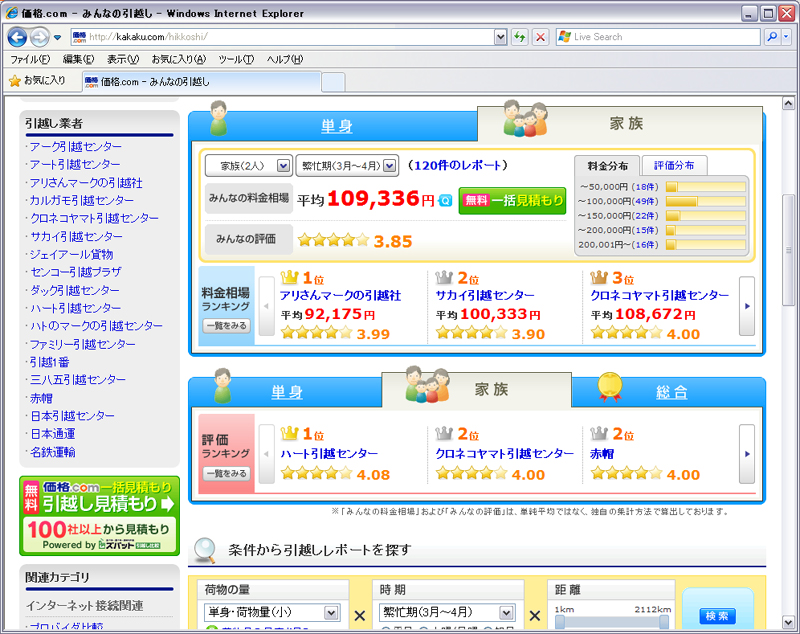Click help icon beside average price 109,336円
Screen dimensions: 800x634
[x=445, y=201]
